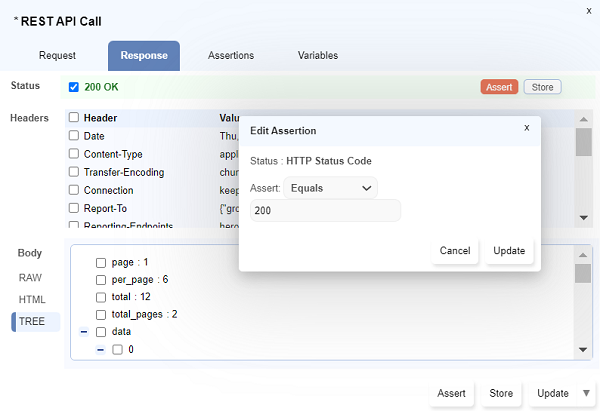The height and width of the screenshot is (411, 600).
Task: Check the total_pages body checkbox
Action: point(100,314)
